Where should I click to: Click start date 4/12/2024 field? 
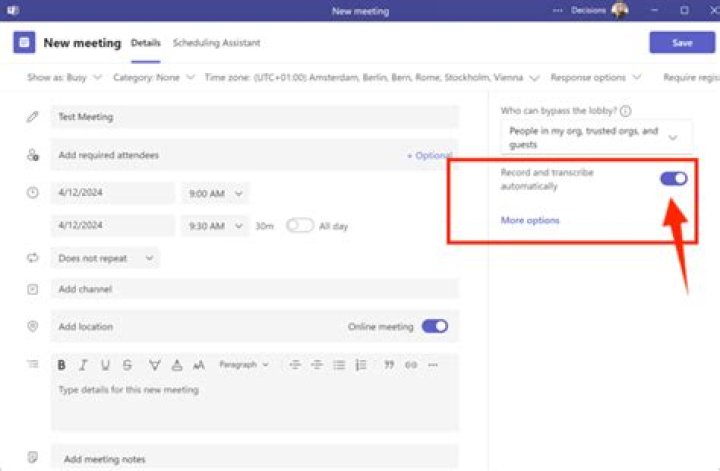pyautogui.click(x=113, y=192)
